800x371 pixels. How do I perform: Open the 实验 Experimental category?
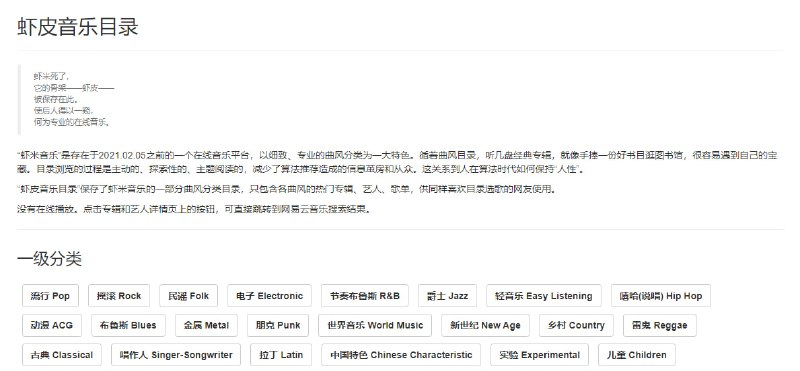(x=539, y=355)
